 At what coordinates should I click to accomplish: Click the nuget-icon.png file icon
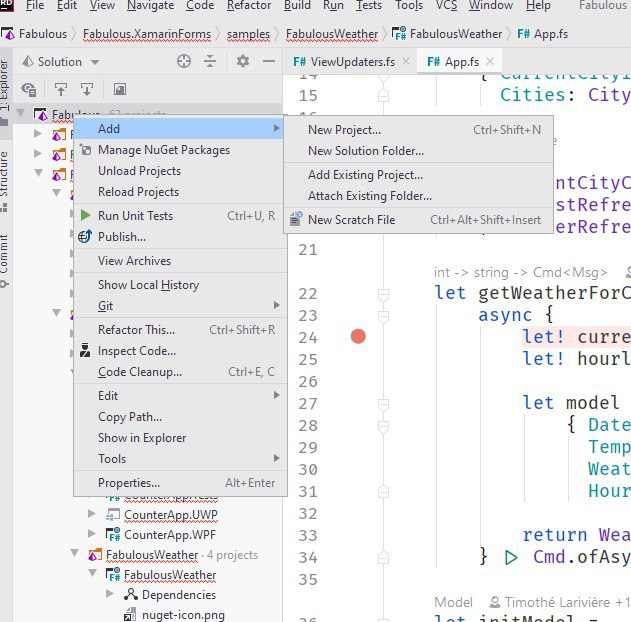(130, 614)
